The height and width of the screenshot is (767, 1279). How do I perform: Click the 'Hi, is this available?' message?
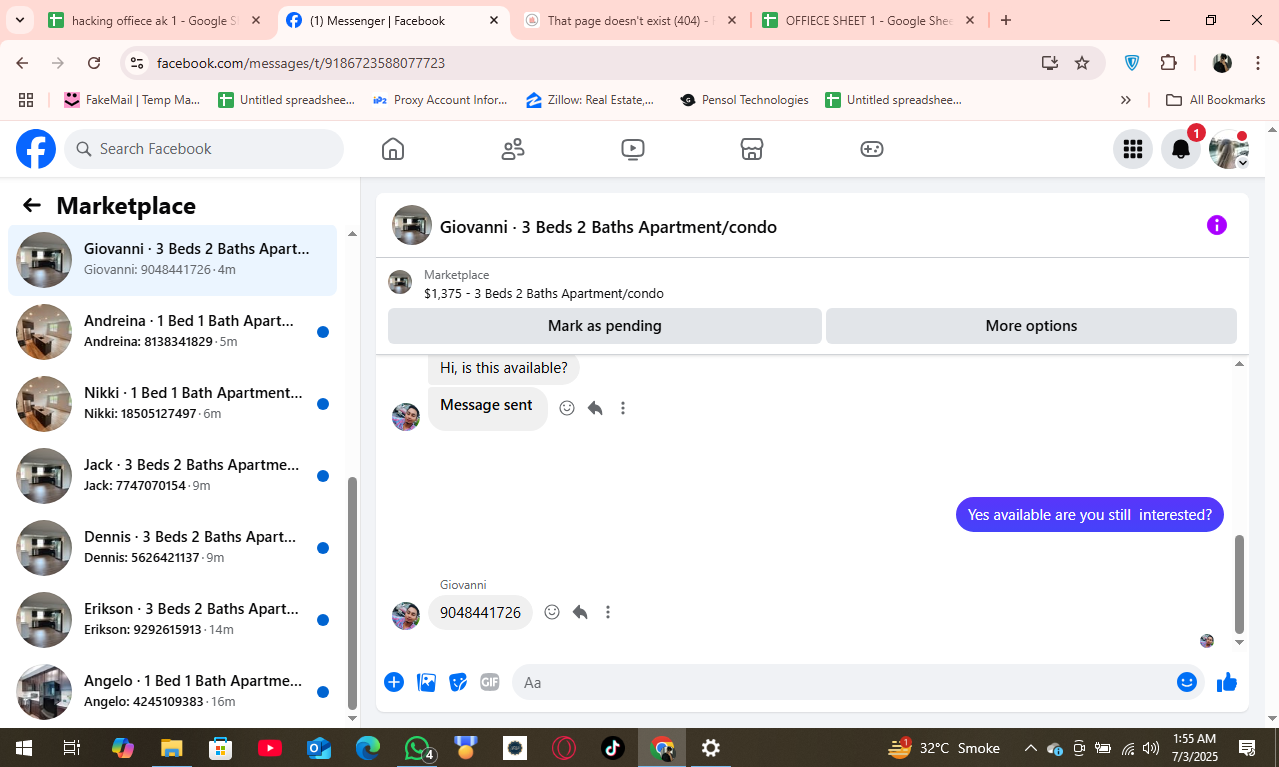click(503, 368)
